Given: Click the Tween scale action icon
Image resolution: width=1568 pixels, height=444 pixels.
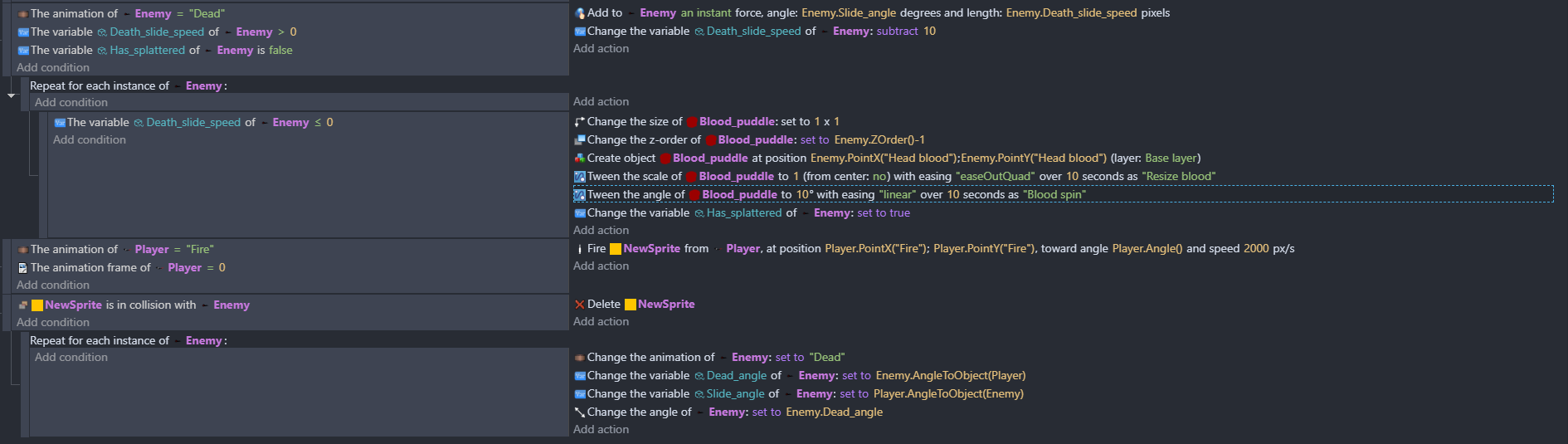Looking at the screenshot, I should 580,177.
